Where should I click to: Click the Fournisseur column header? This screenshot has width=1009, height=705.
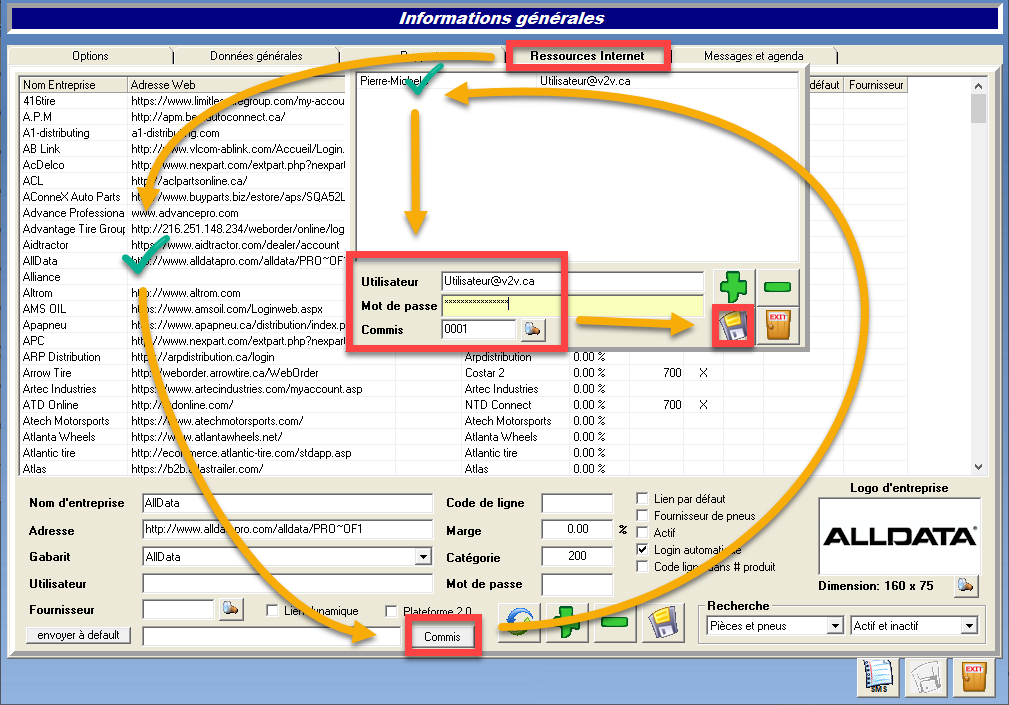pyautogui.click(x=876, y=84)
